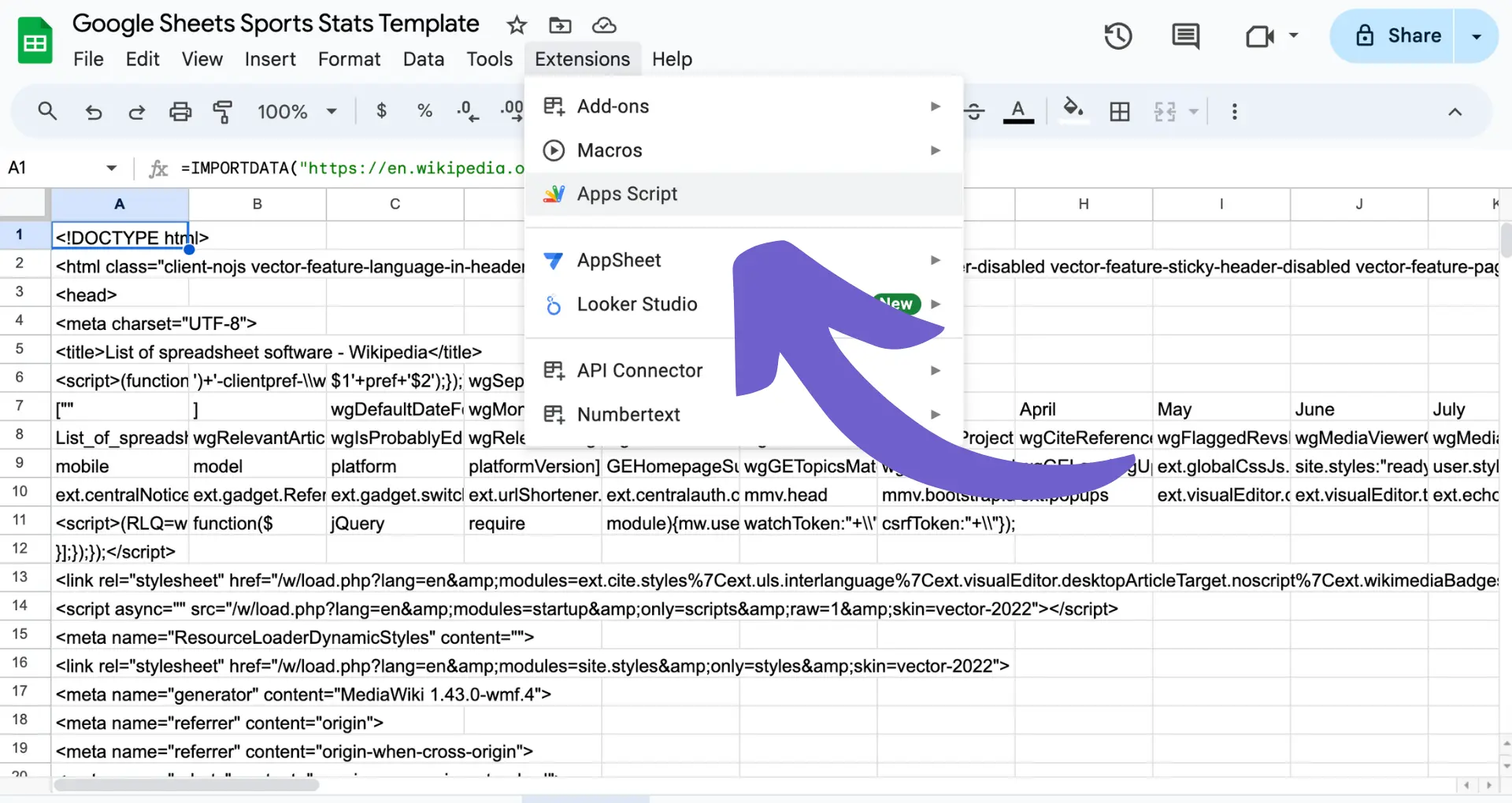The height and width of the screenshot is (803, 1512).
Task: Open version history clock icon
Action: (x=1117, y=36)
